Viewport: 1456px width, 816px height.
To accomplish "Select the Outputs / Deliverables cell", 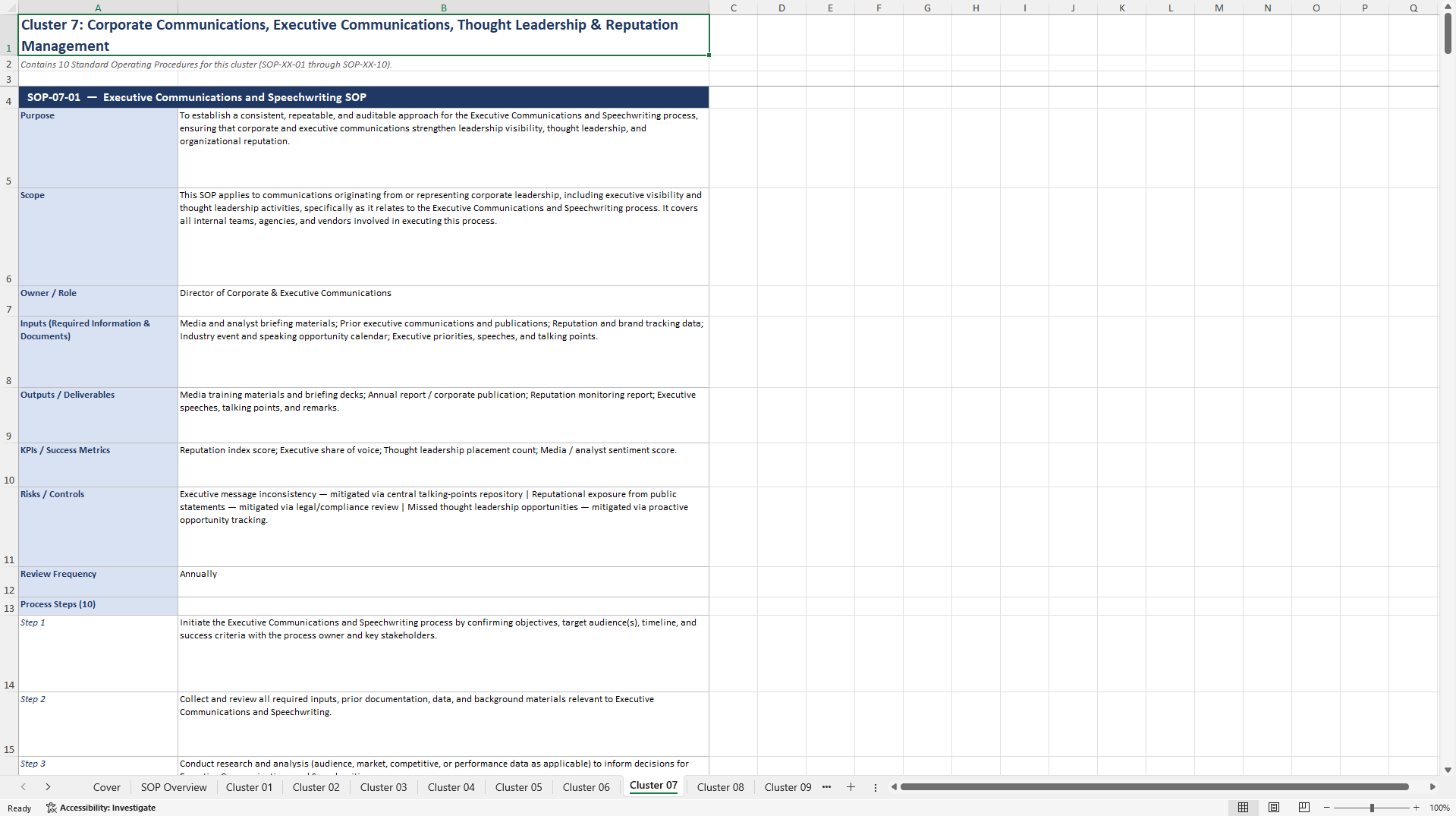I will (x=98, y=415).
